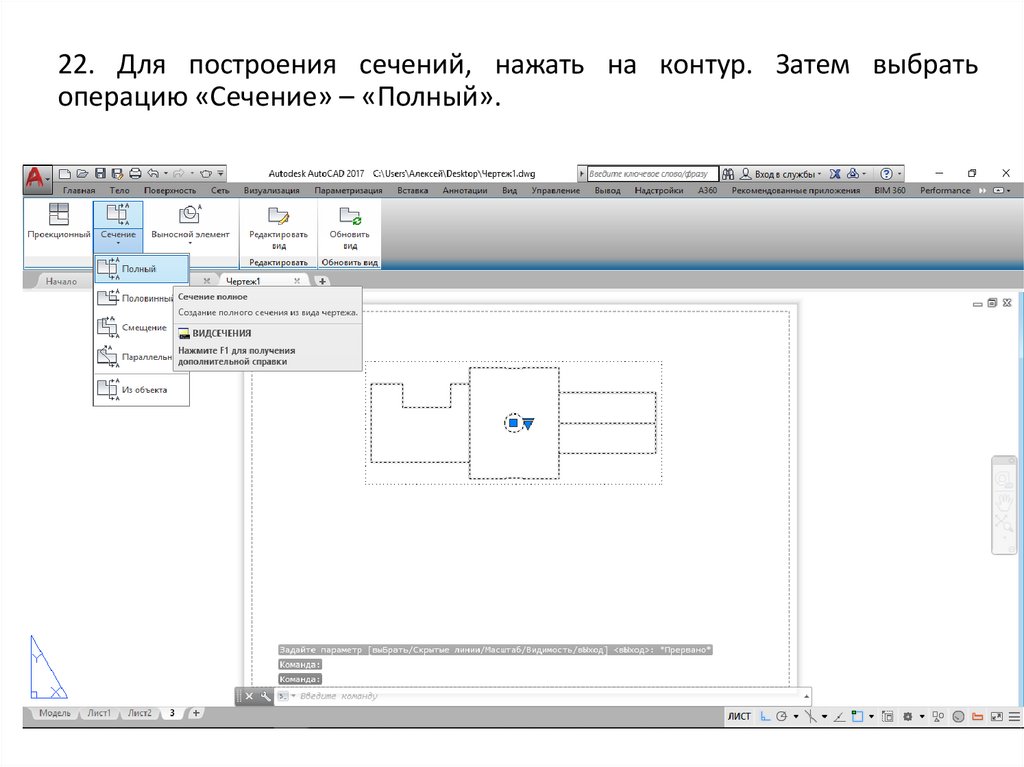Choose Из объекта in section menu
This screenshot has height=767, width=1024.
tap(141, 390)
